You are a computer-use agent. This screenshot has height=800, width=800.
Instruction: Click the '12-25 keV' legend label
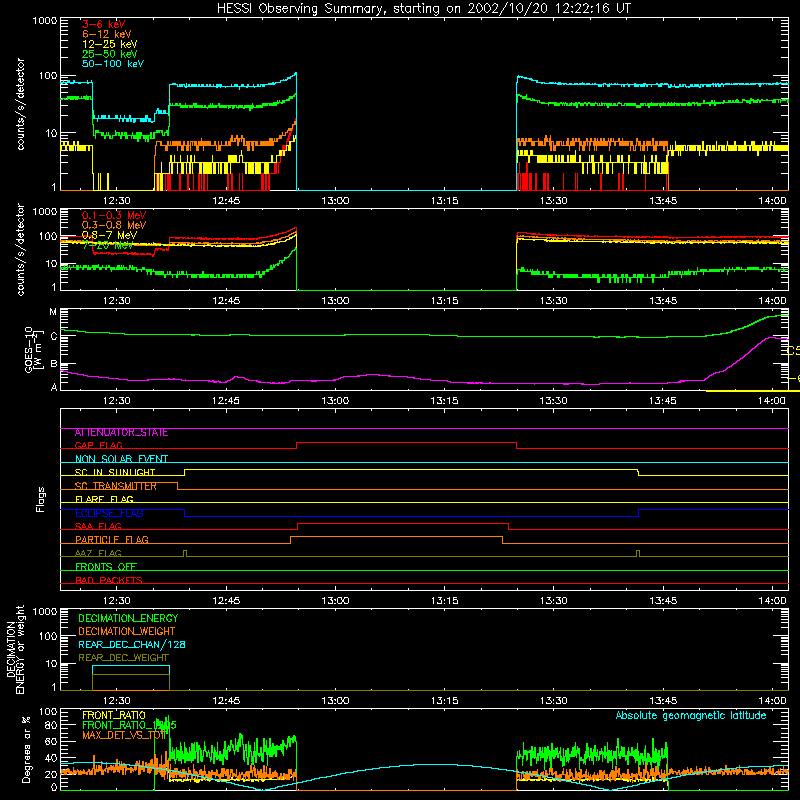click(110, 44)
